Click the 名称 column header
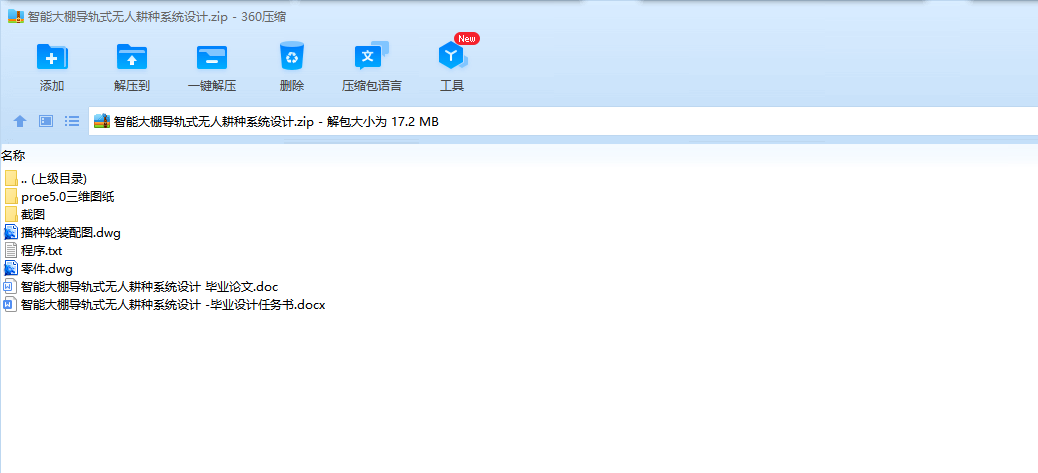The width and height of the screenshot is (1038, 473). 13,156
